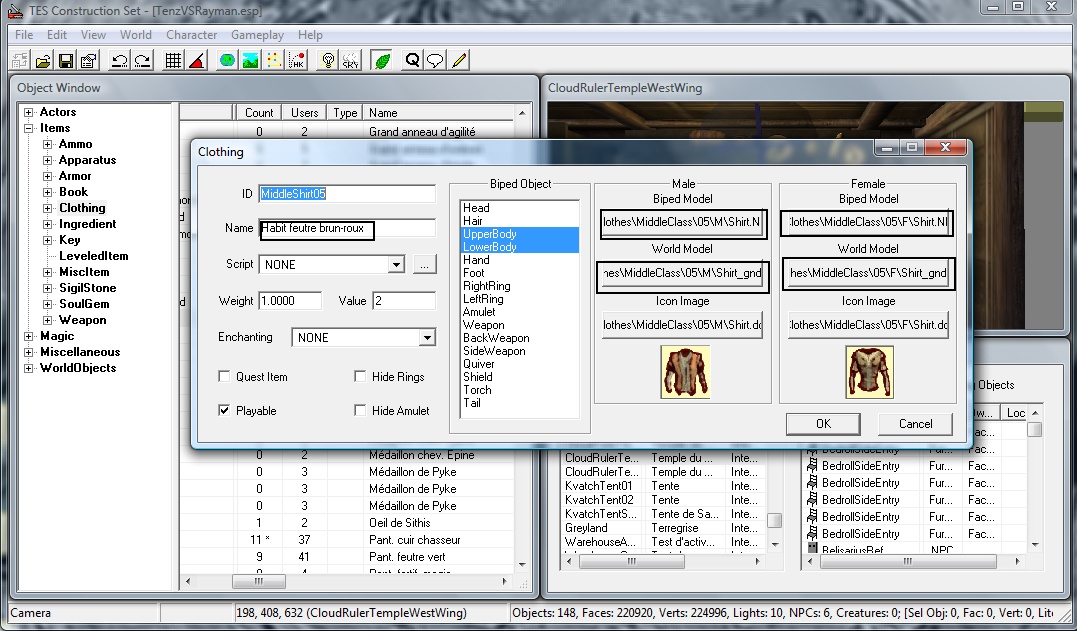The image size is (1077, 631).
Task: Click the pencil edit toolbar icon
Action: 459,61
